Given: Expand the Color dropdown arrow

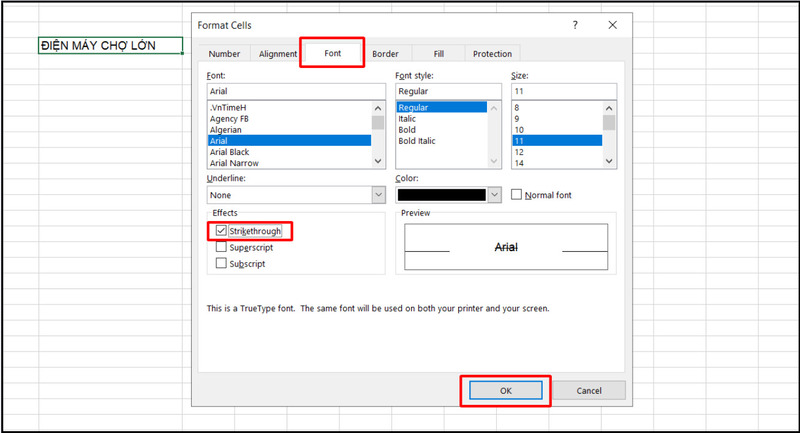Looking at the screenshot, I should 495,195.
